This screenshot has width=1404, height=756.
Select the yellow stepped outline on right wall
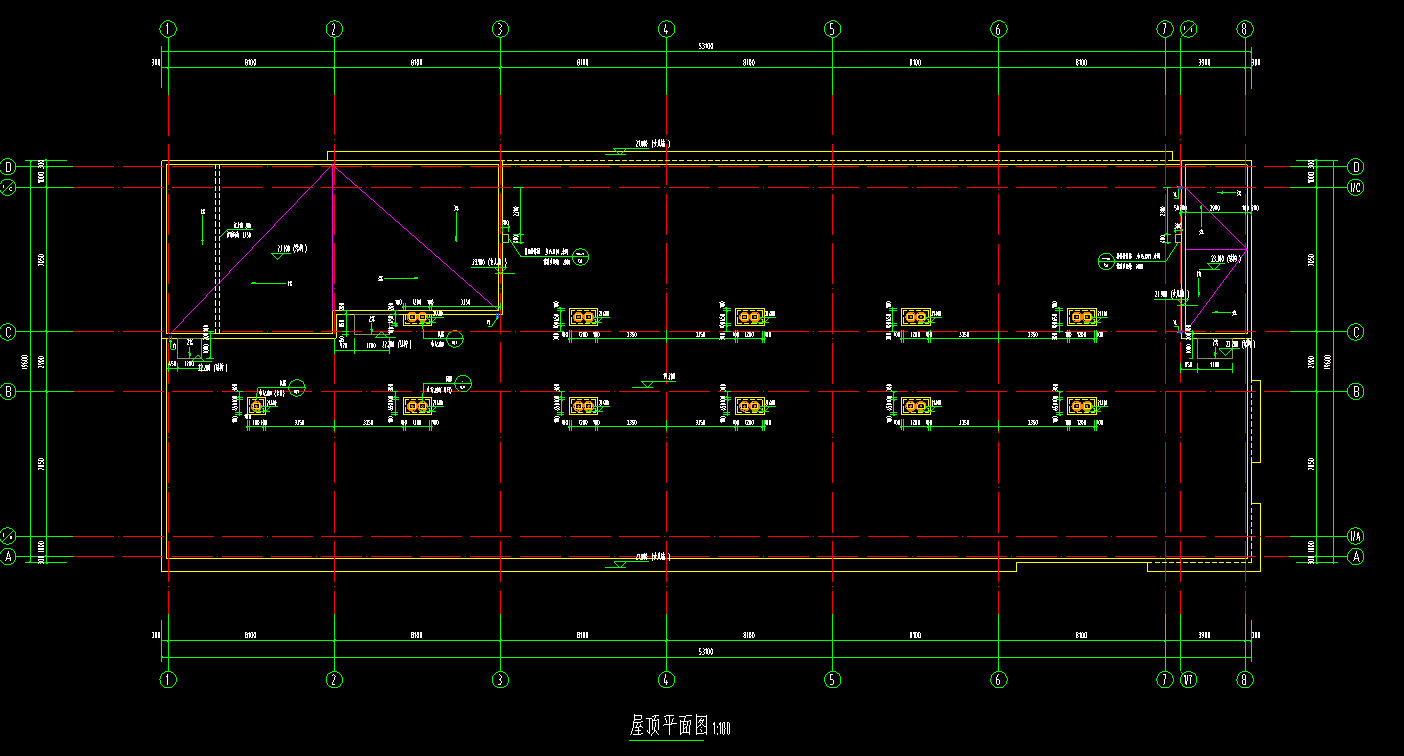[1256, 421]
